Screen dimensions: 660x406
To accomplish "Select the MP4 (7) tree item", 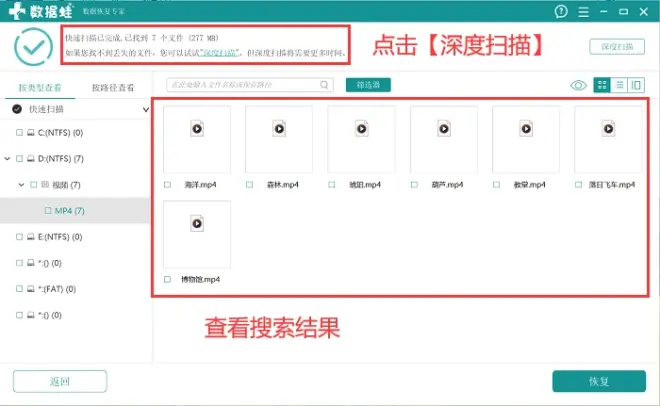I will pyautogui.click(x=75, y=210).
